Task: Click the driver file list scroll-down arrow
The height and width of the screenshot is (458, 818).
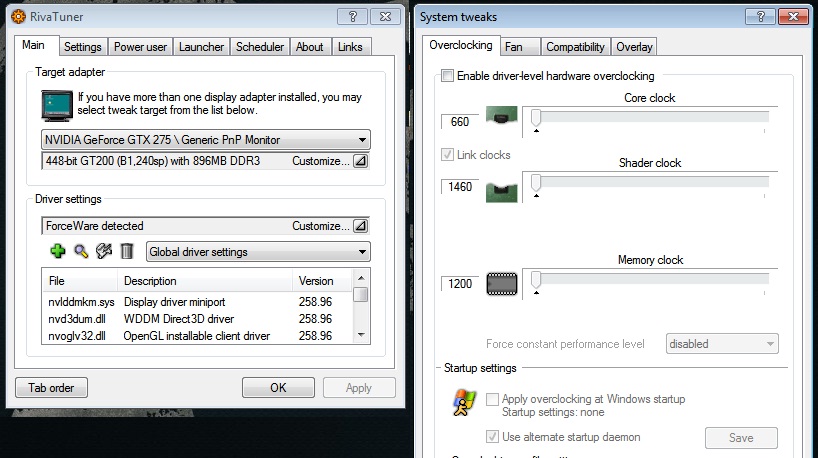Action: (x=360, y=335)
